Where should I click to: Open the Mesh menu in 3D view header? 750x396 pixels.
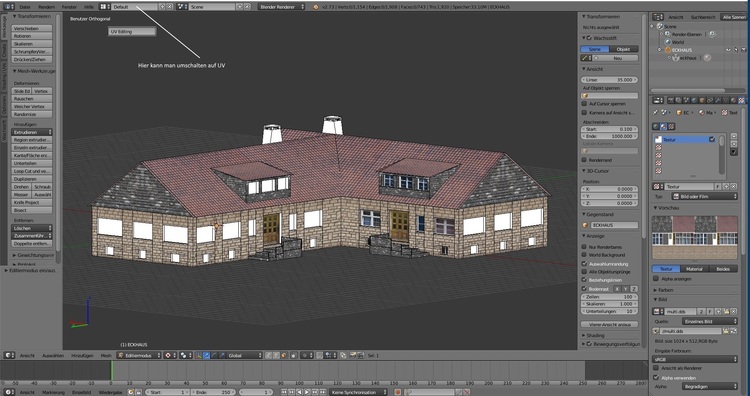point(106,355)
